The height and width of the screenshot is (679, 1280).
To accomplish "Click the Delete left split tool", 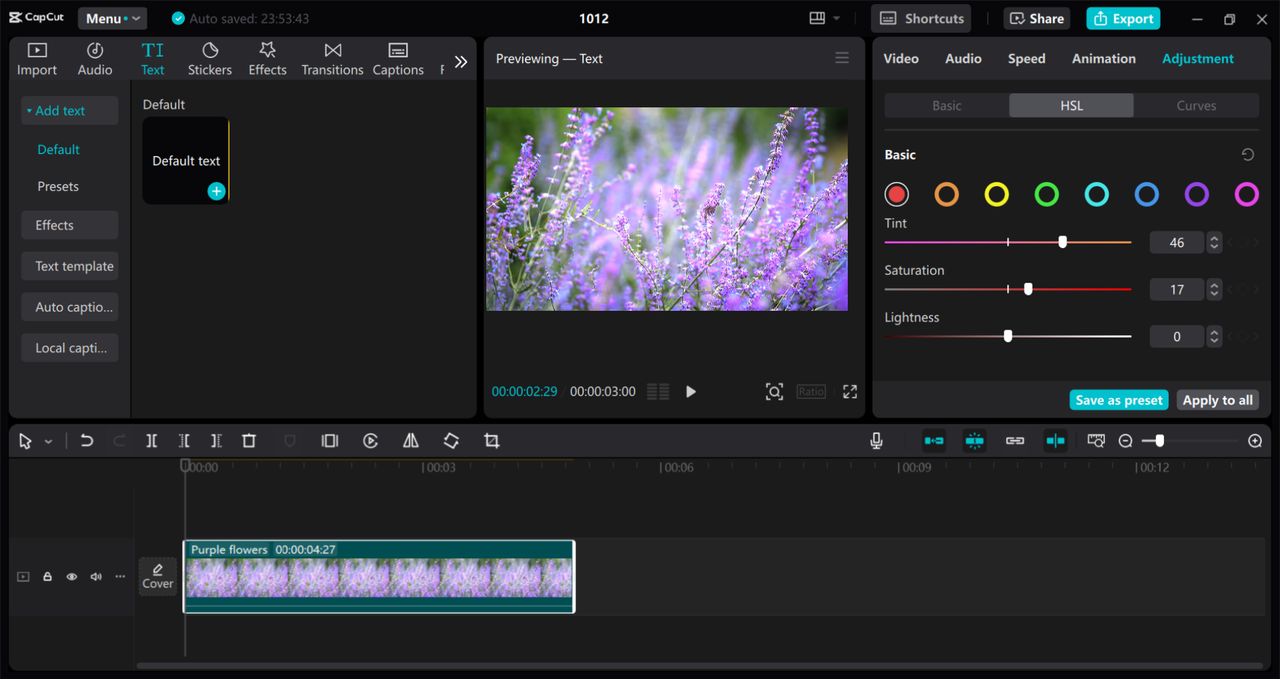I will (184, 441).
